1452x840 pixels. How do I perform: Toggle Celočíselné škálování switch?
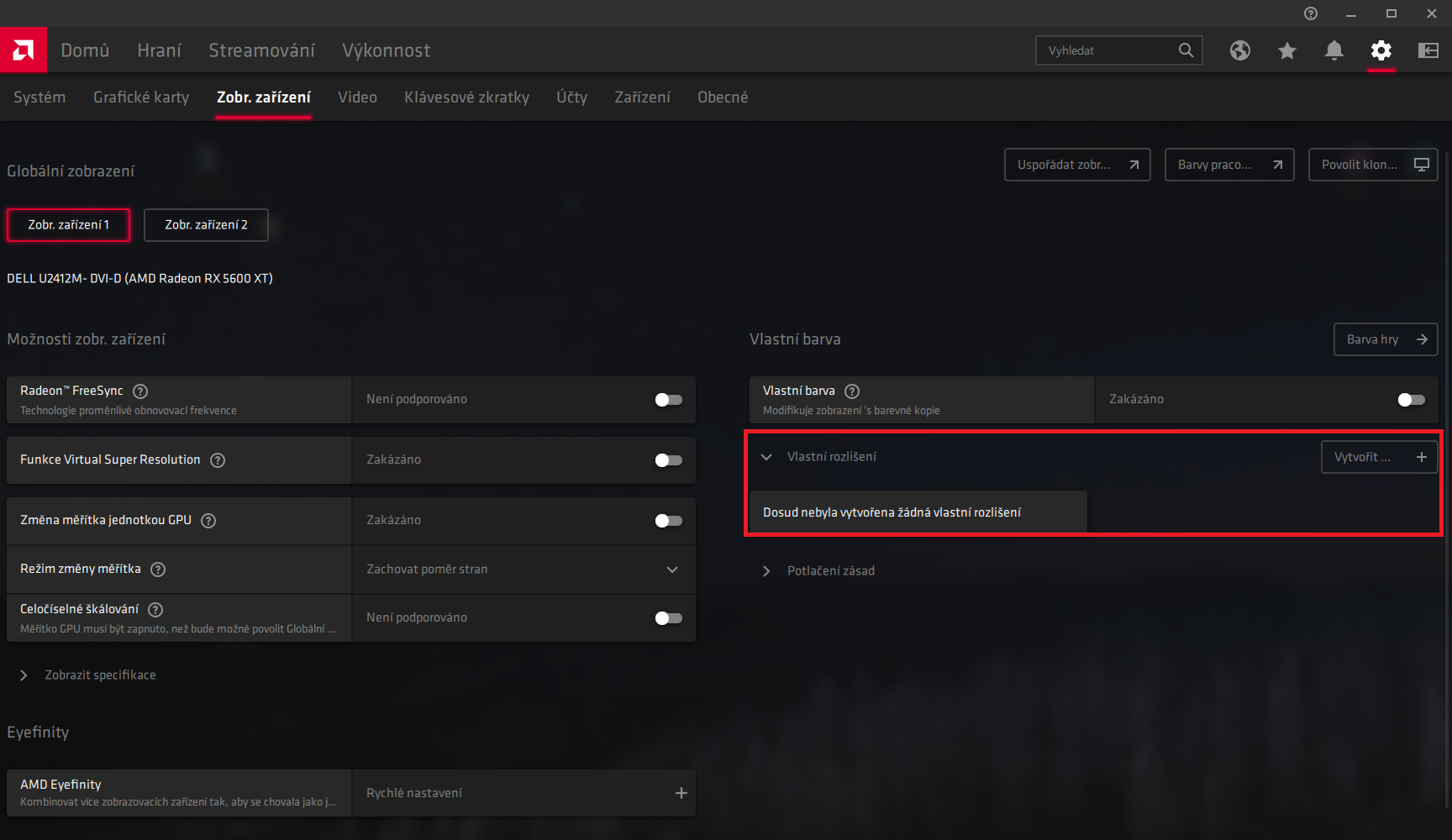(x=669, y=618)
